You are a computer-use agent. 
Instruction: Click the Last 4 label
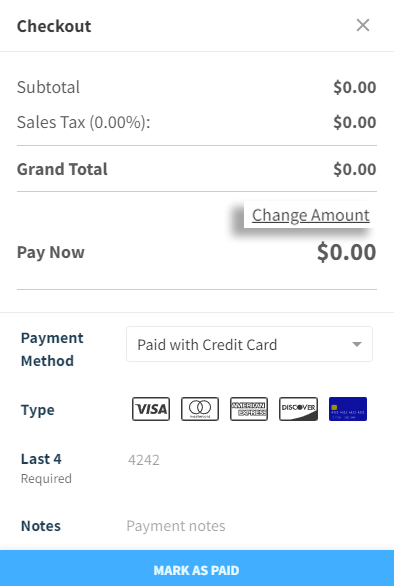(x=41, y=459)
